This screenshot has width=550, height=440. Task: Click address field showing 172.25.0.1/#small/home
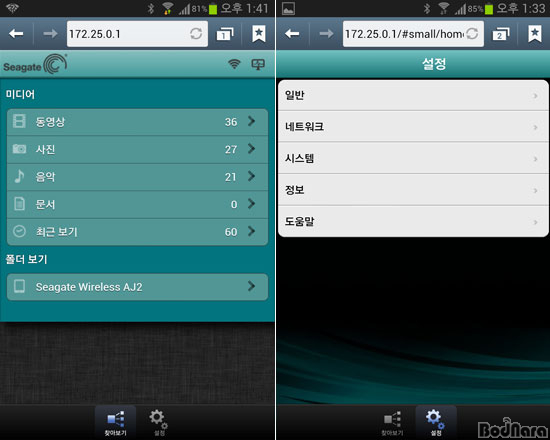click(405, 34)
